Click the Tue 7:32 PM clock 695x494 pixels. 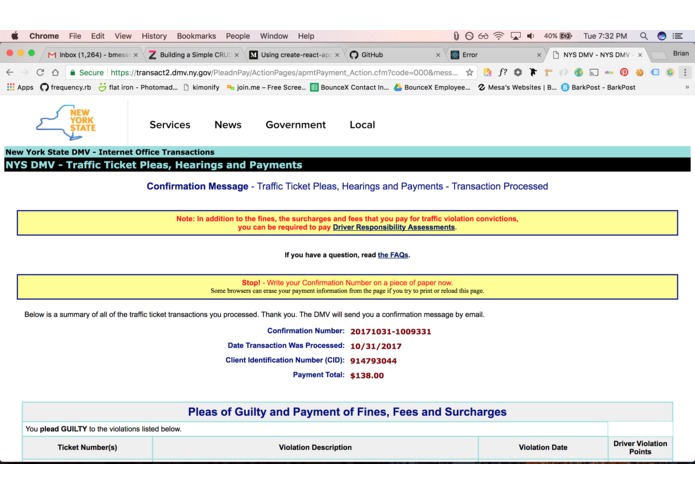(x=605, y=36)
